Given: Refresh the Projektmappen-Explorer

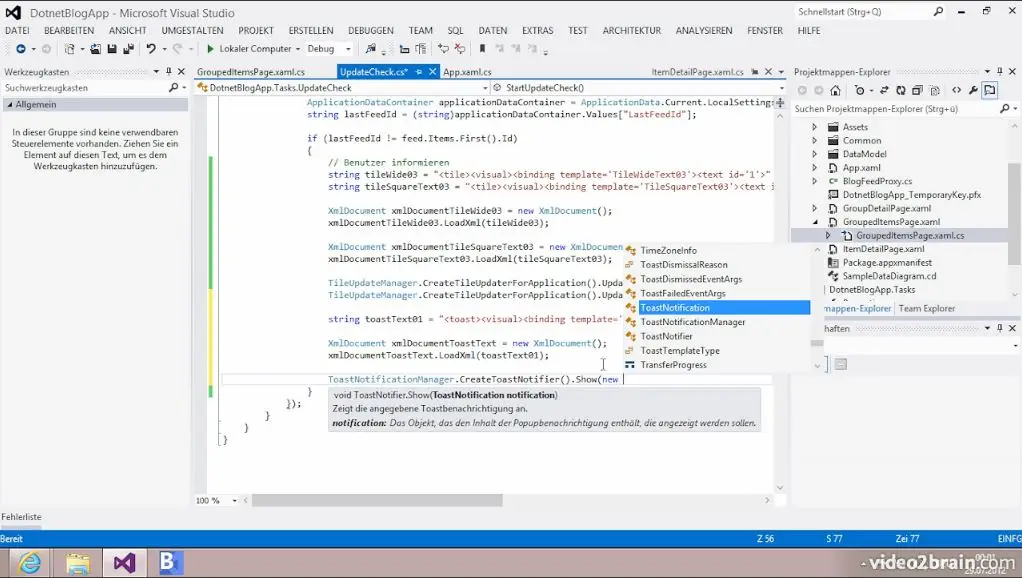Looking at the screenshot, I should coord(901,91).
